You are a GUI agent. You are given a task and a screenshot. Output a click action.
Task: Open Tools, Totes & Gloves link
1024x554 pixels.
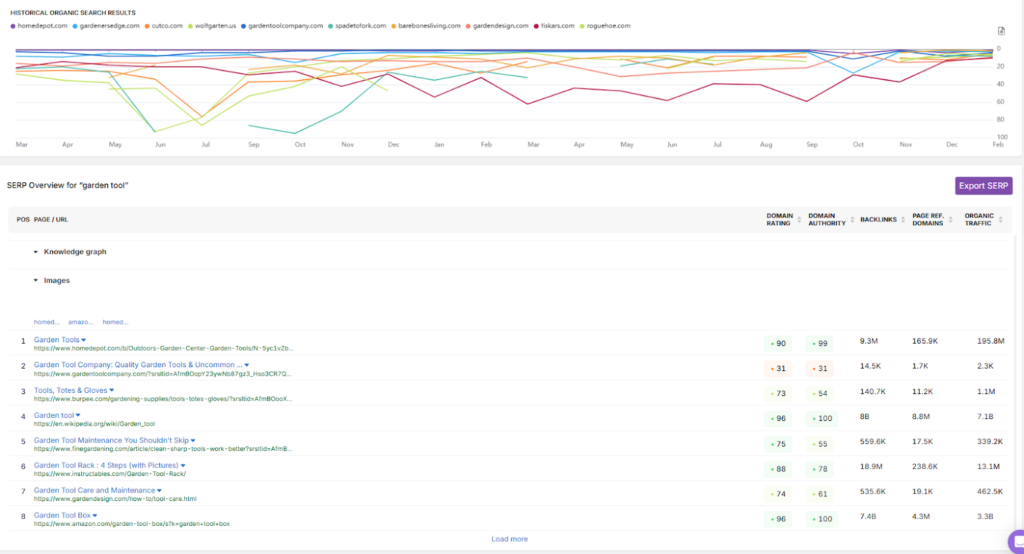(x=71, y=390)
